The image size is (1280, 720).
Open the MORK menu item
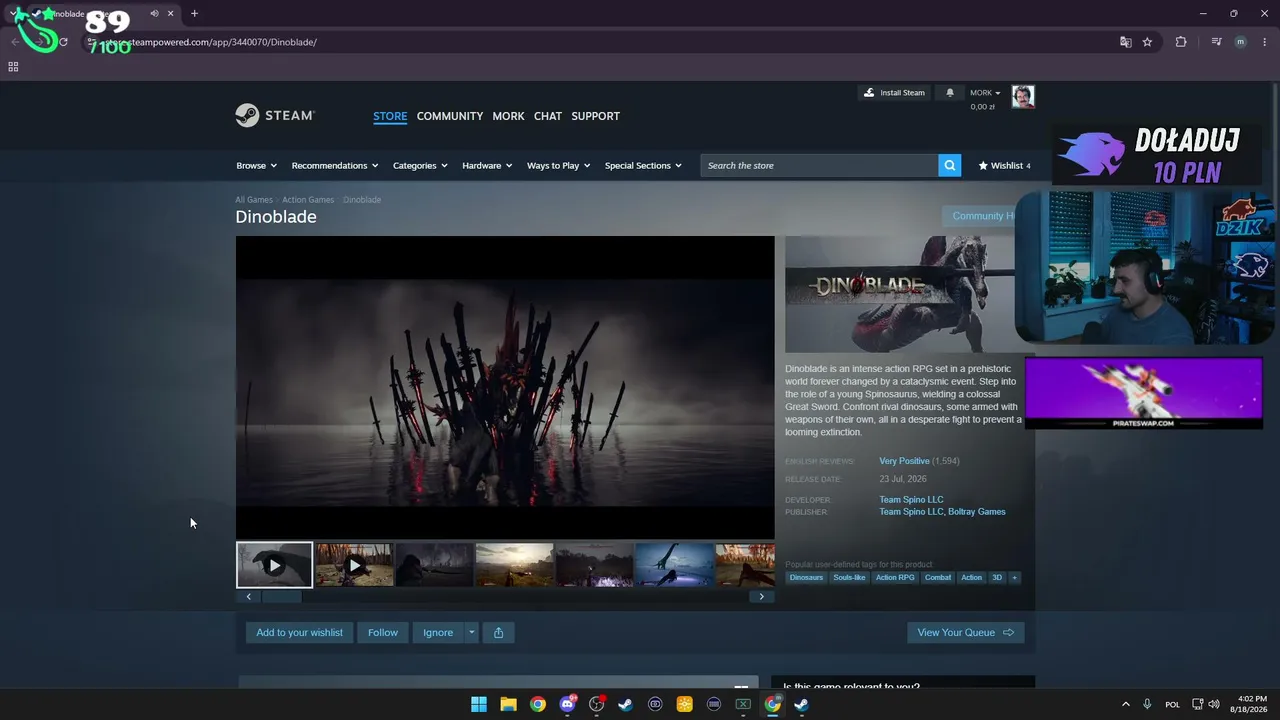(508, 116)
